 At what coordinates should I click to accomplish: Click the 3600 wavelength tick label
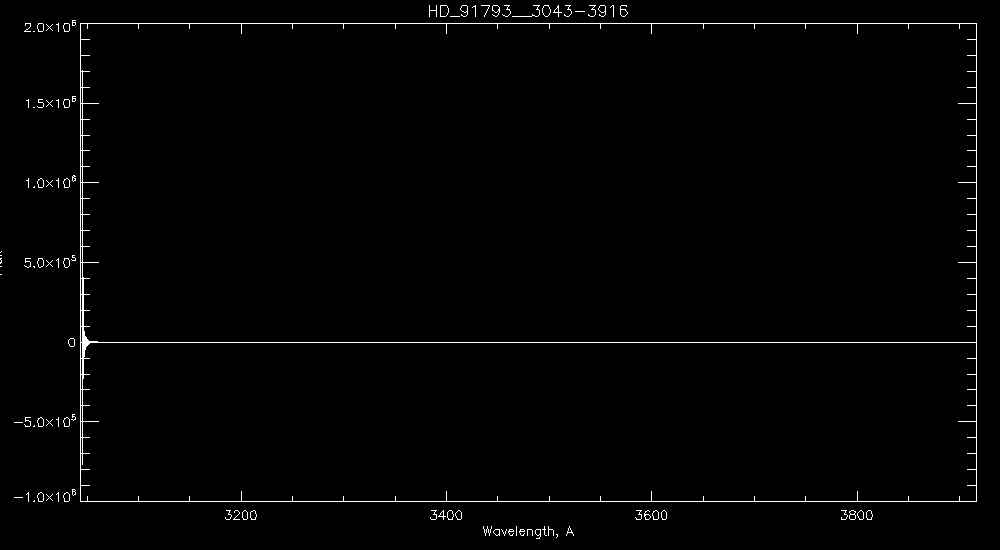pyautogui.click(x=651, y=515)
